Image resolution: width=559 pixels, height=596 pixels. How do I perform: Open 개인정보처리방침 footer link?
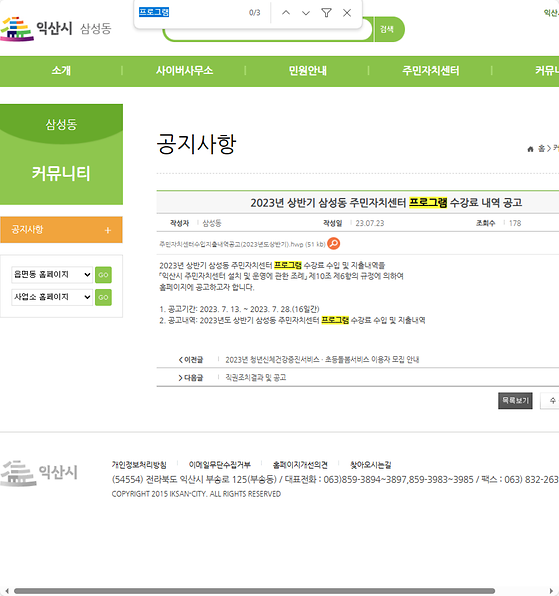139,464
